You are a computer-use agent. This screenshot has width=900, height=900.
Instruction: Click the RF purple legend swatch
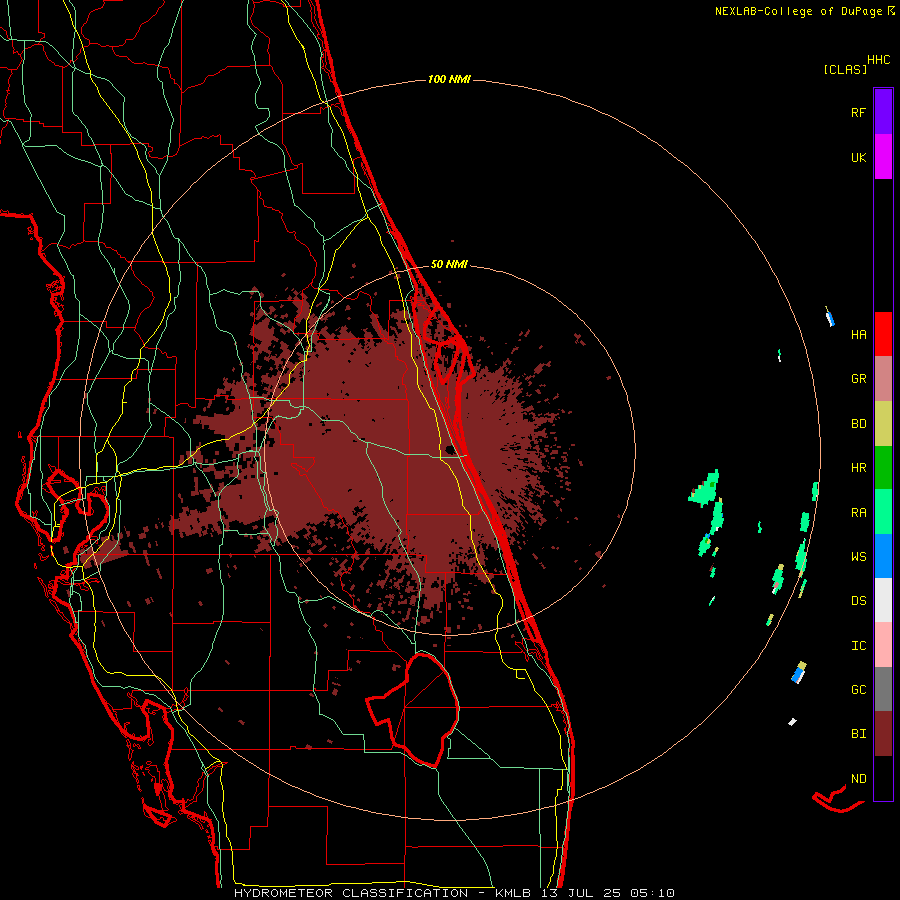(x=883, y=112)
